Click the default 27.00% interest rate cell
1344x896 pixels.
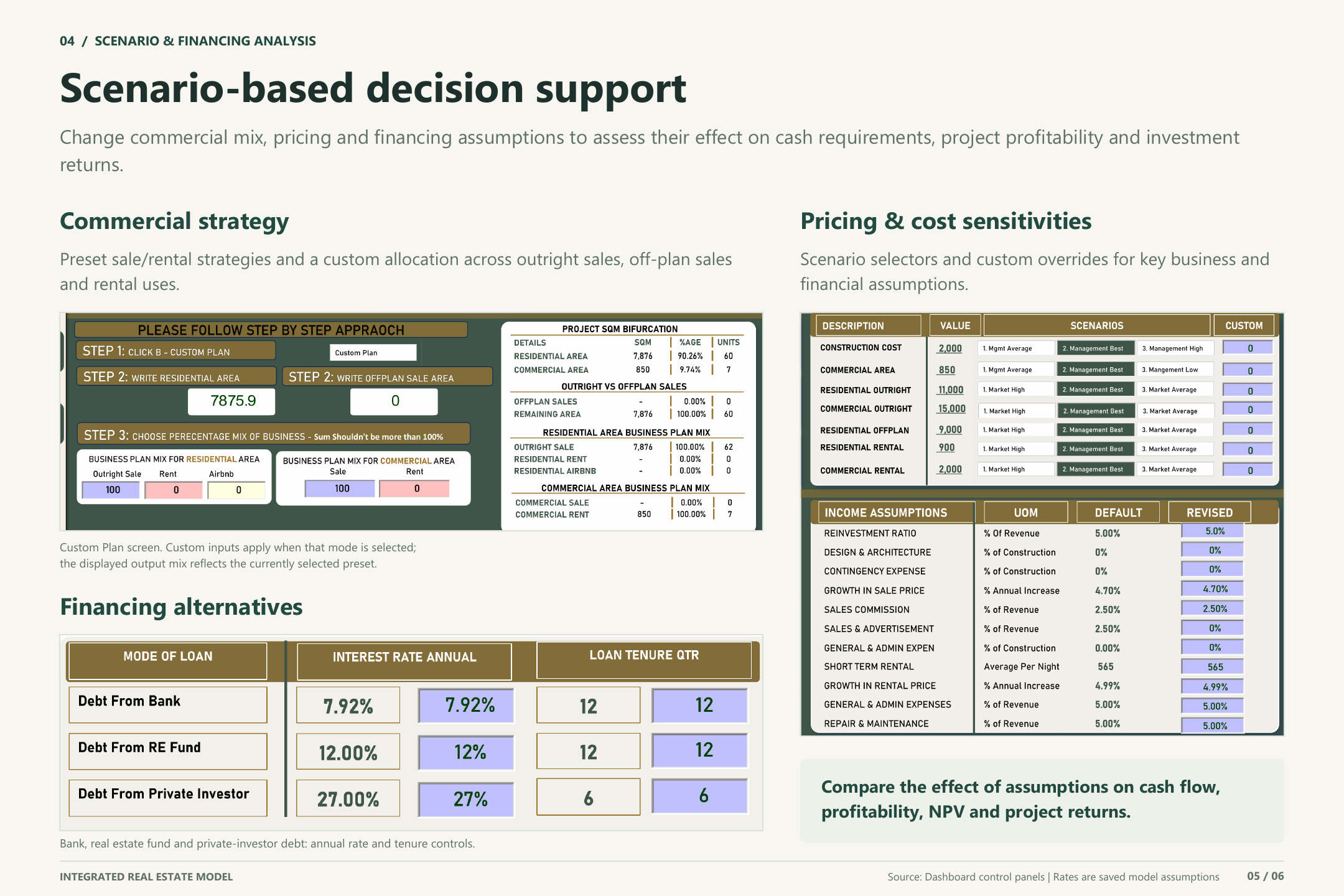pos(348,798)
